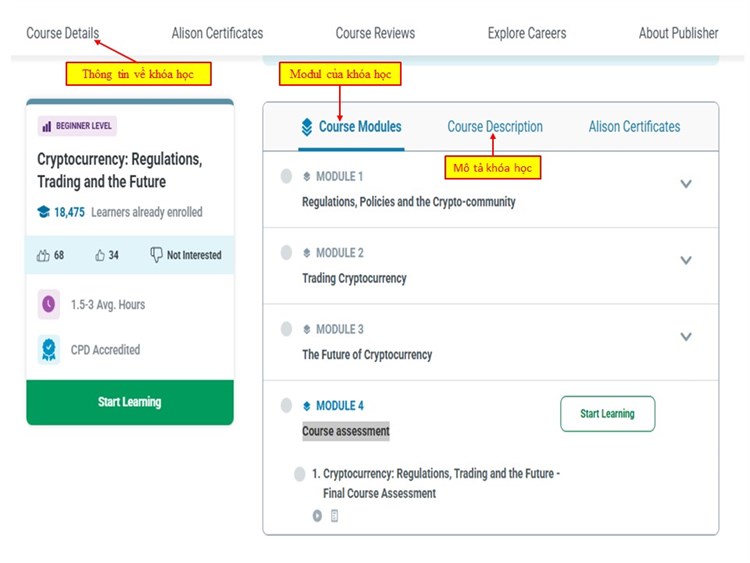The width and height of the screenshot is (750, 563).
Task: Click the purple clock average hours icon
Action: [49, 304]
